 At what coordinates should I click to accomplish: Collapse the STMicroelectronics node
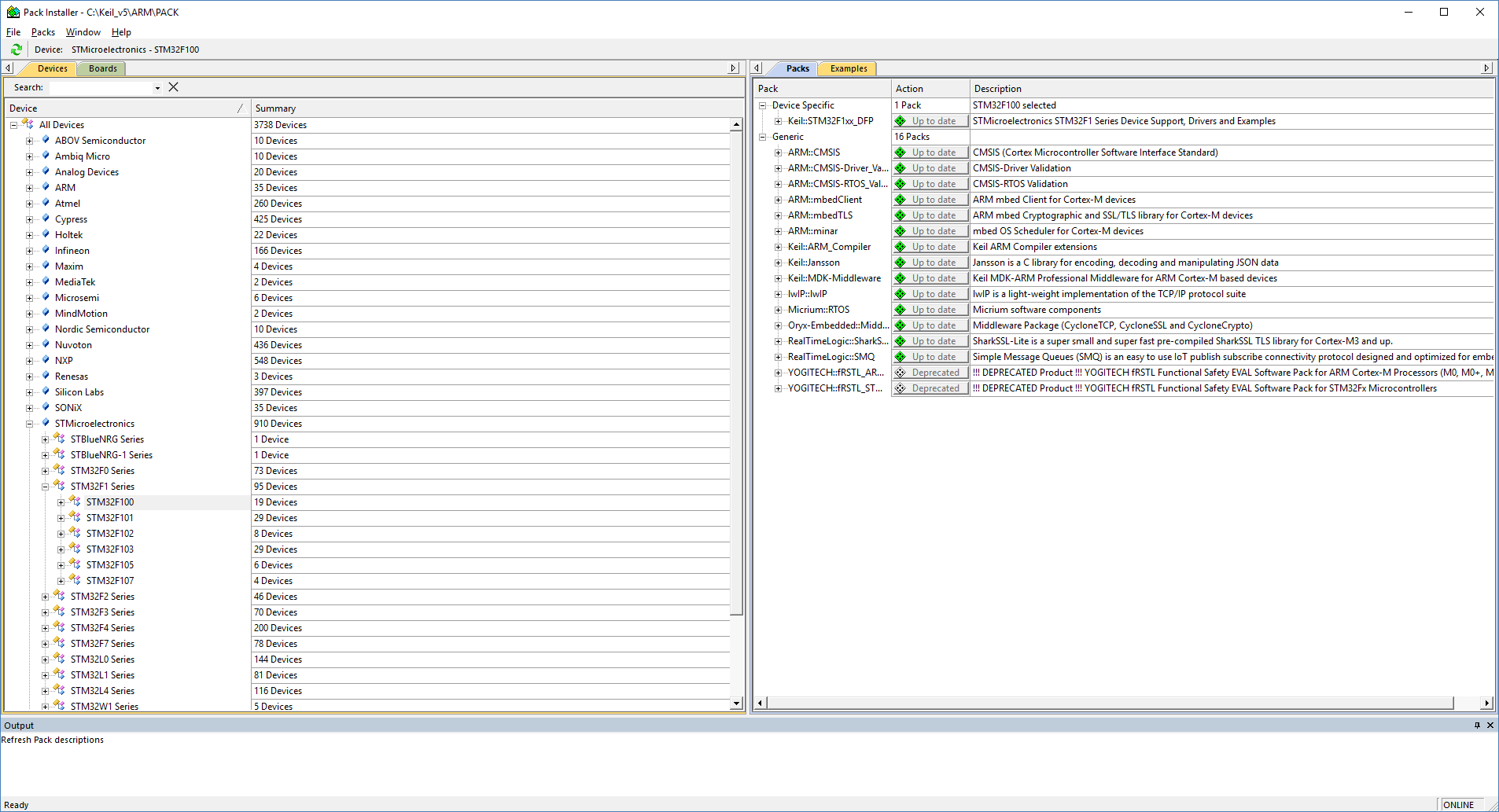tap(30, 424)
